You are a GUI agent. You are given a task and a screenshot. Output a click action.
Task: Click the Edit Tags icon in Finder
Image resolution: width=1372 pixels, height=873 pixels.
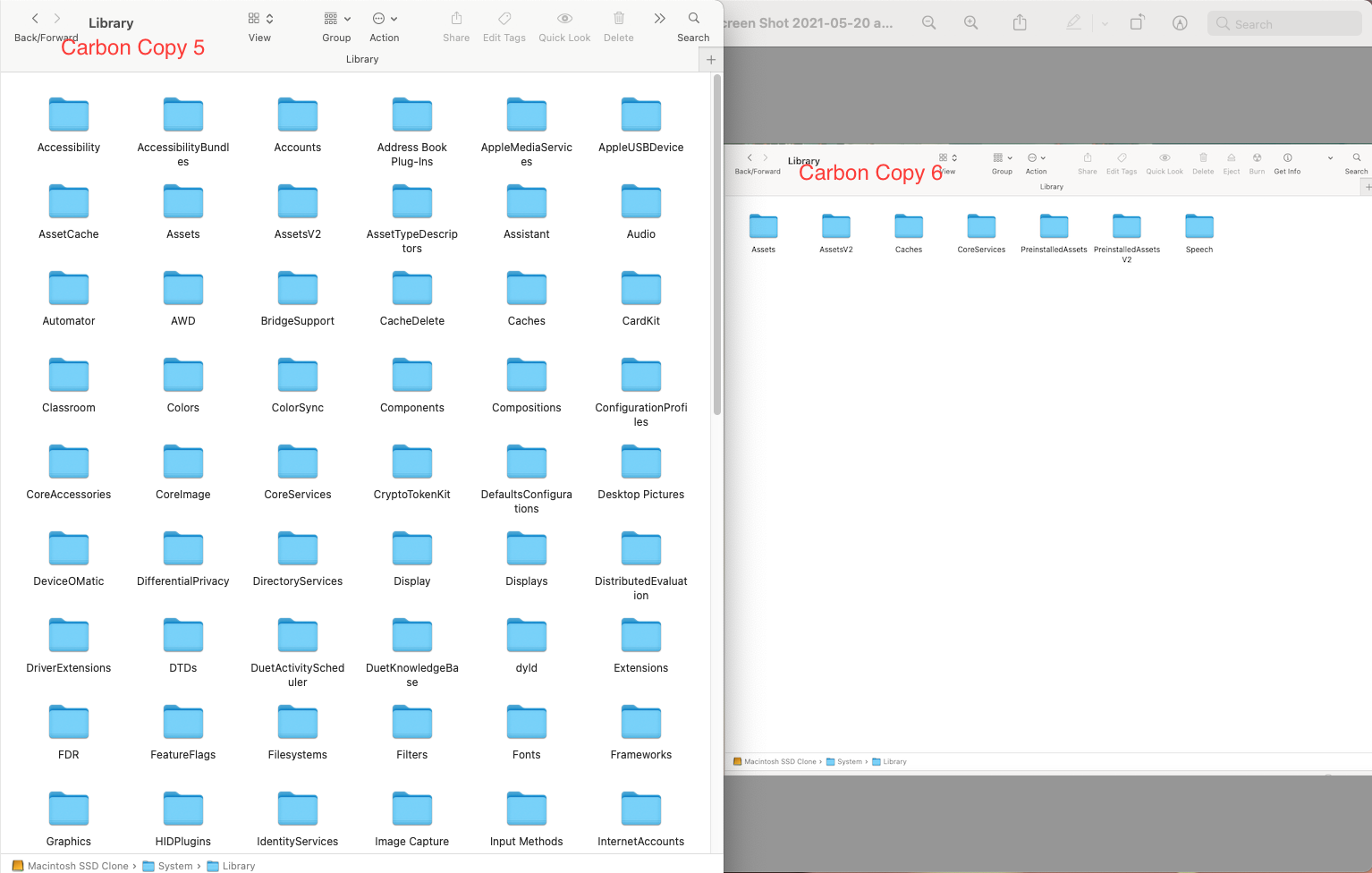pos(504,18)
